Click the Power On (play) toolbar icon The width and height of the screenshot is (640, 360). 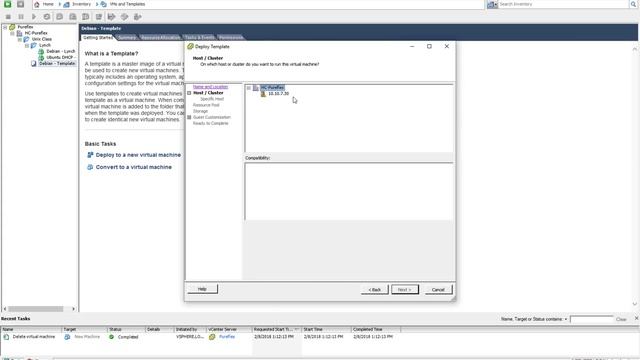[34, 17]
